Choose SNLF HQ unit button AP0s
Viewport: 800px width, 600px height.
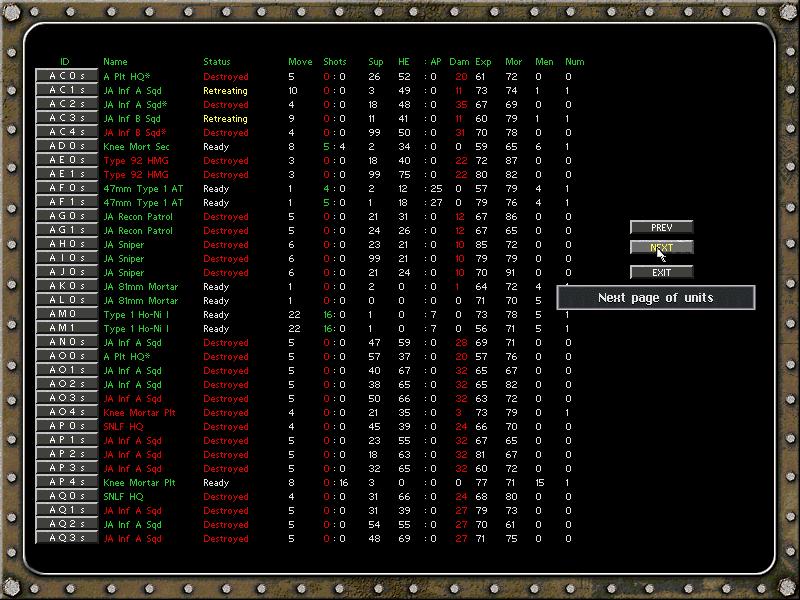67,426
